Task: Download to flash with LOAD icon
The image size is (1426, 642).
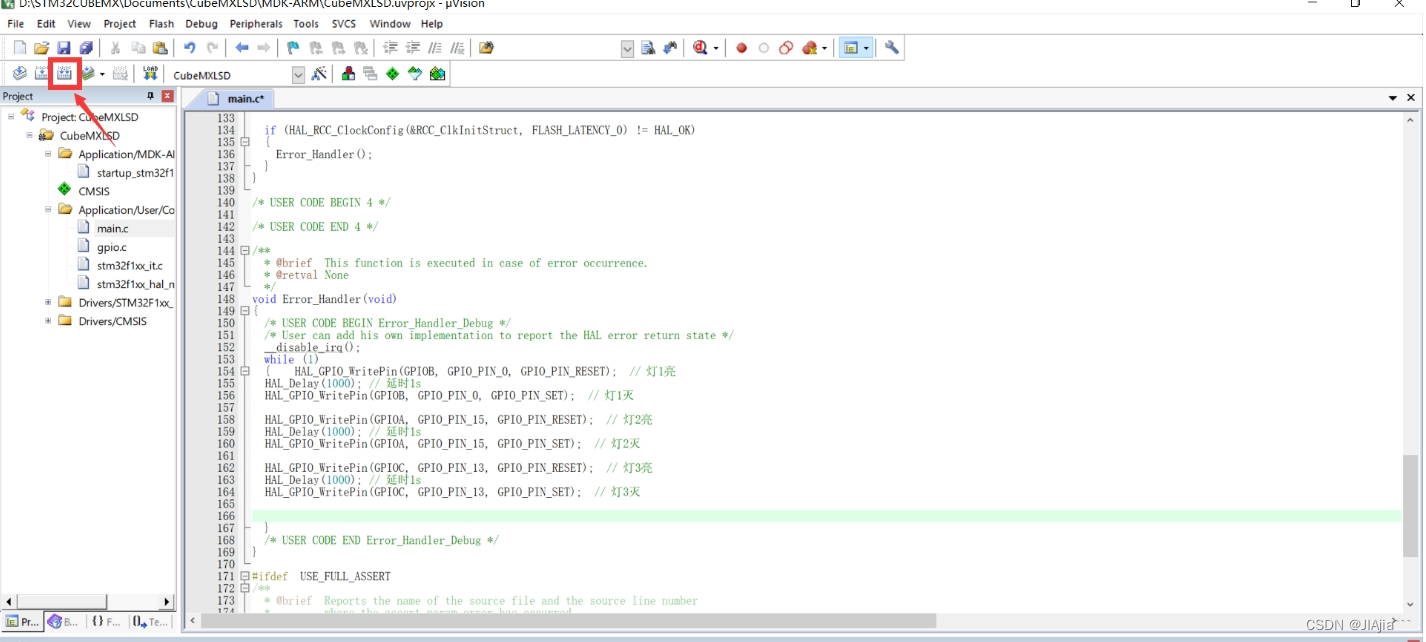Action: pos(150,74)
